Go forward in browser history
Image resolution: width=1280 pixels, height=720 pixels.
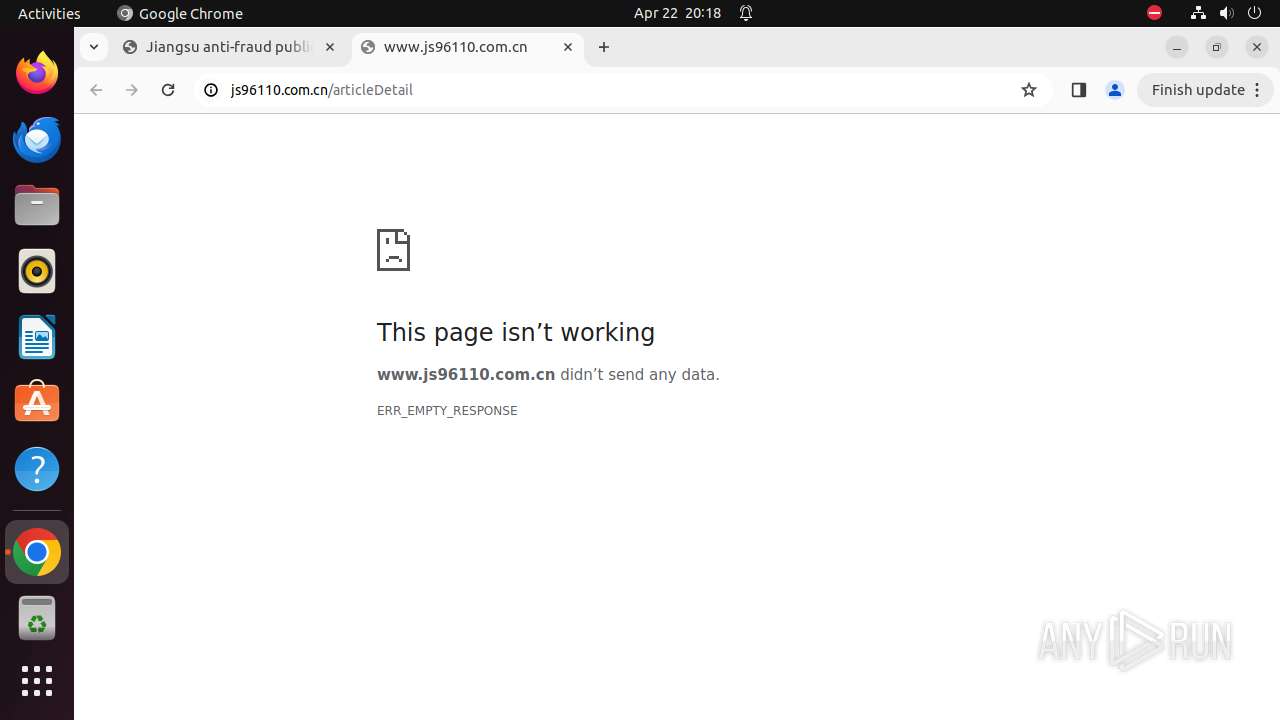click(132, 90)
